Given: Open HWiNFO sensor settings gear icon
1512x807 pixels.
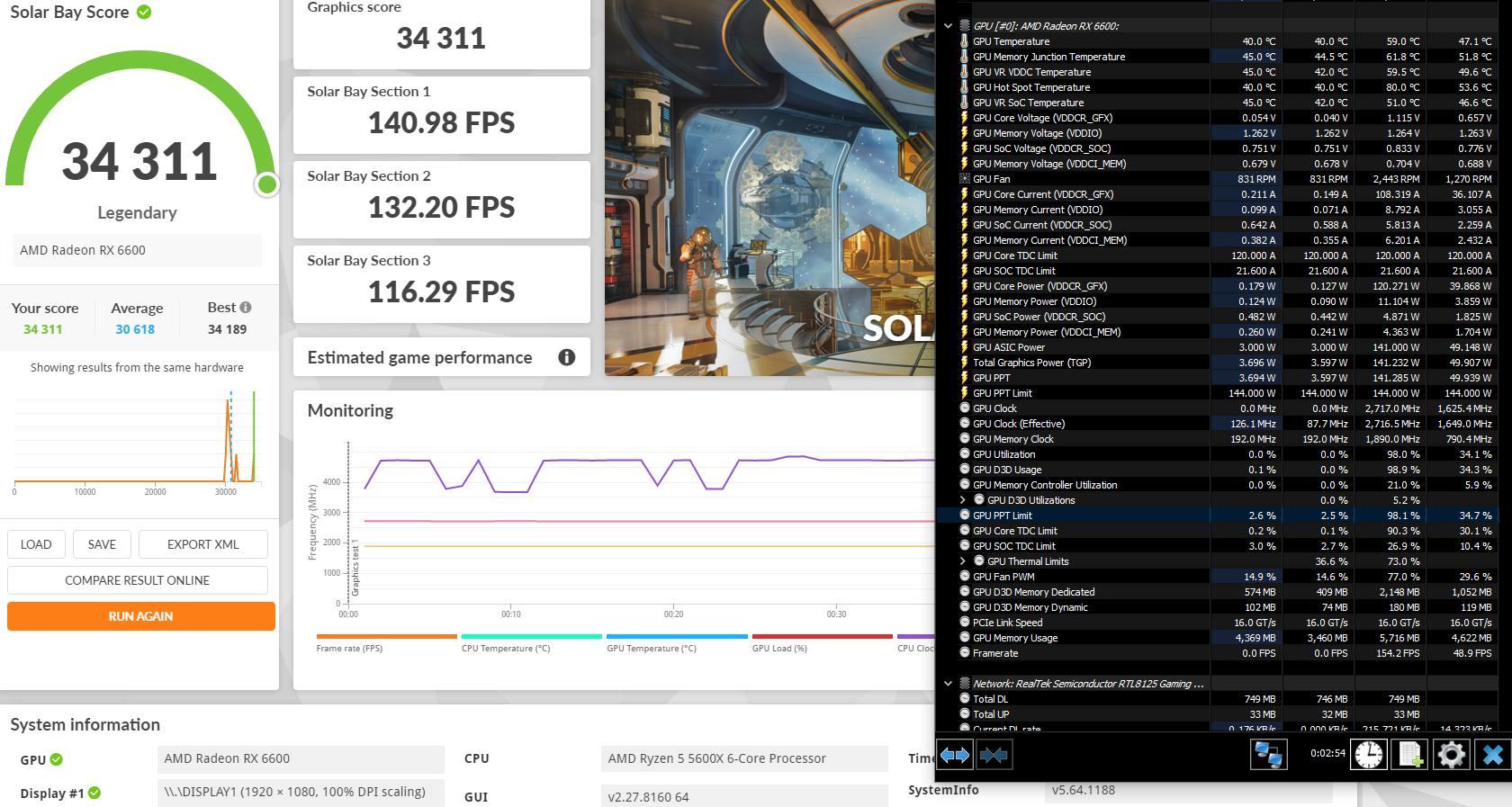Looking at the screenshot, I should [x=1451, y=755].
